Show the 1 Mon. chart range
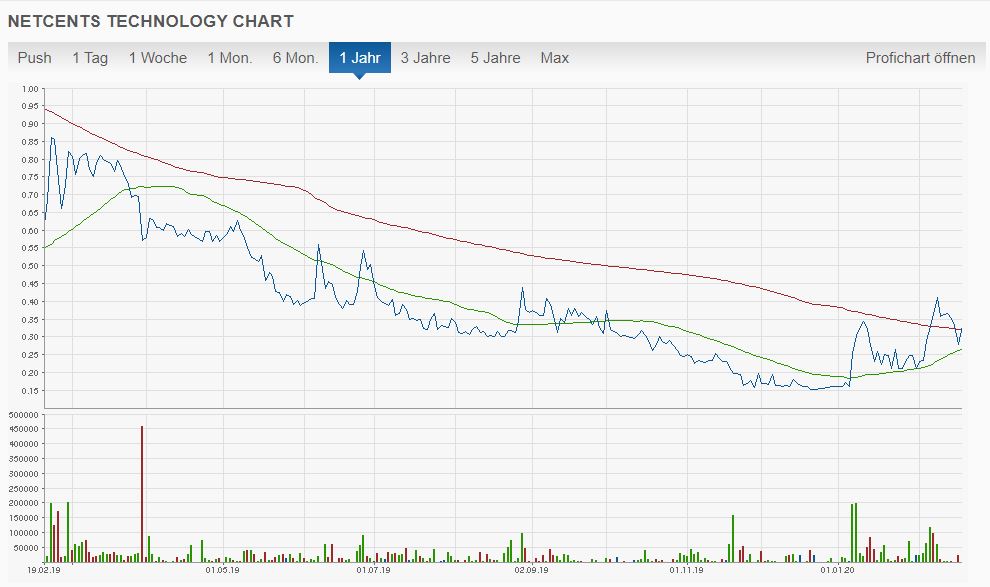Viewport: 990px width, 587px height. click(230, 58)
